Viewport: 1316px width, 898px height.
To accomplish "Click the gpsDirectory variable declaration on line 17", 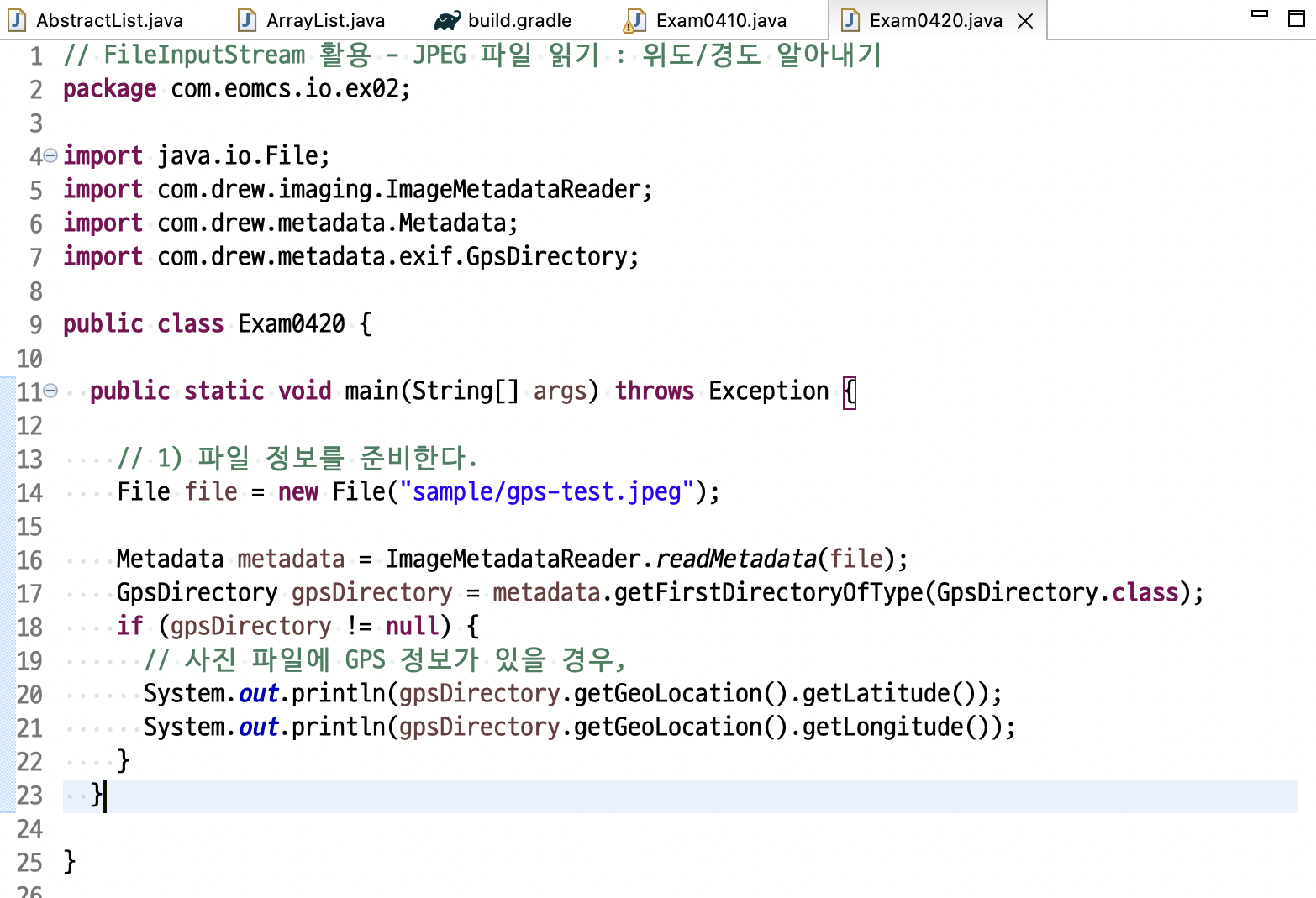I will 372,593.
